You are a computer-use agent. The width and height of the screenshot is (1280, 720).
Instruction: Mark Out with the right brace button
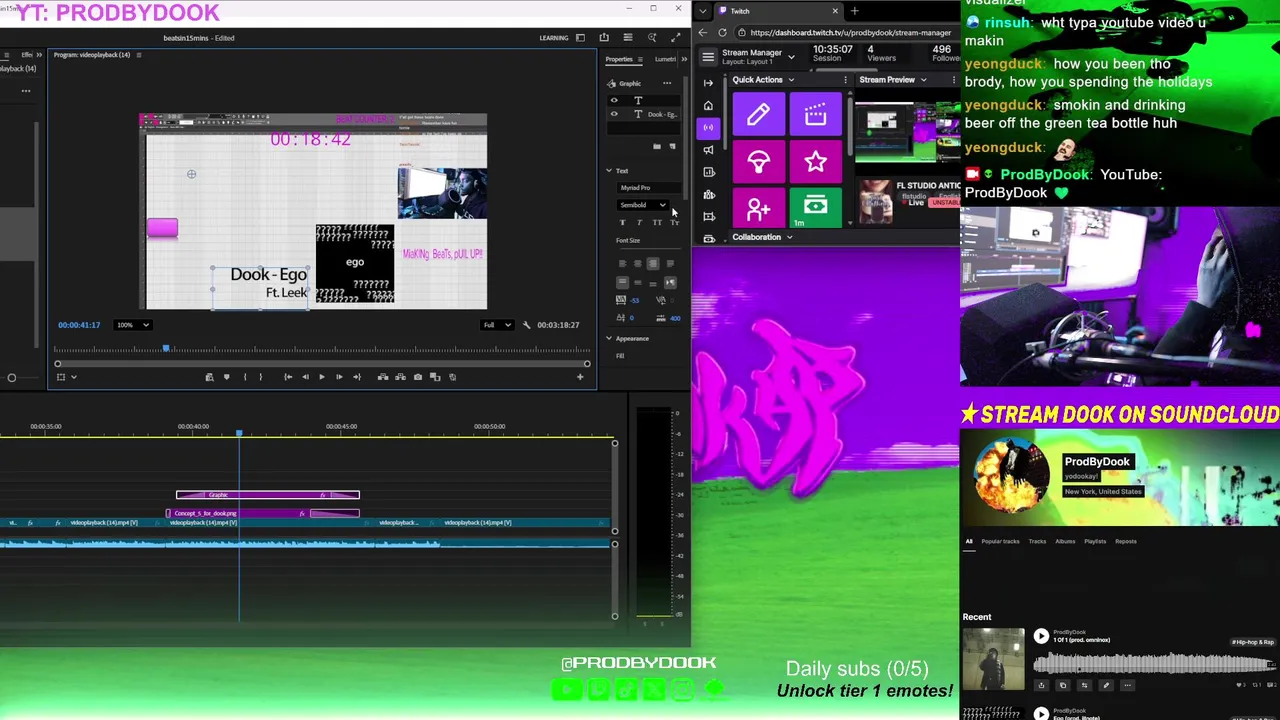(x=261, y=377)
